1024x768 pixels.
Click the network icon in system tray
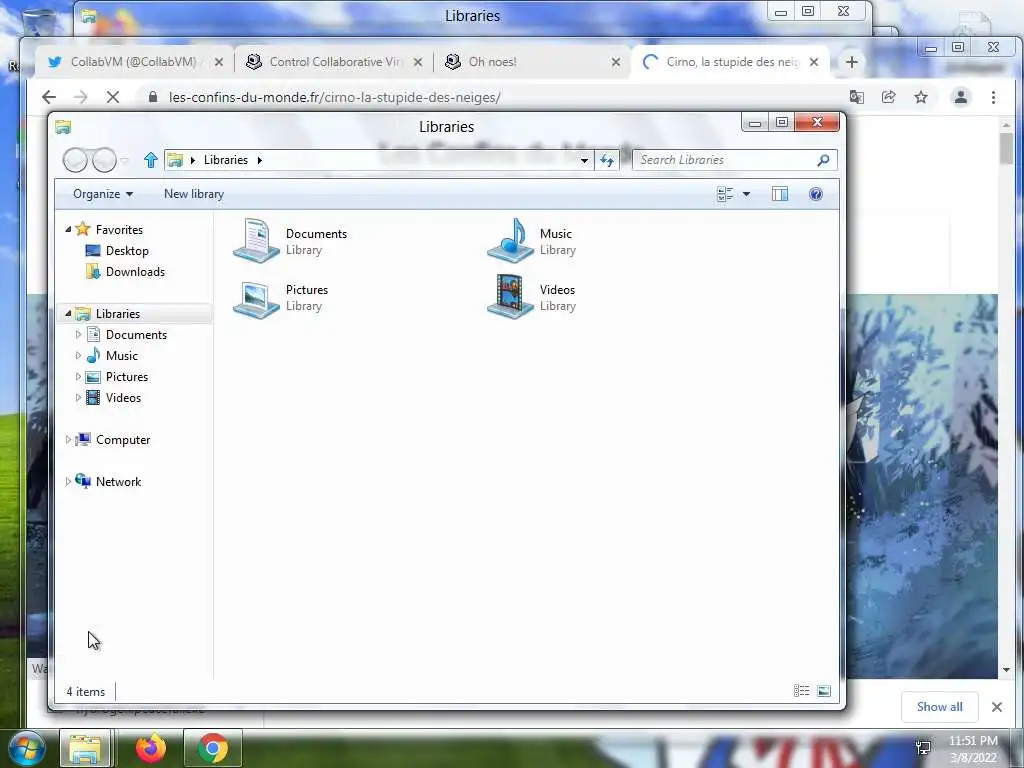point(923,748)
